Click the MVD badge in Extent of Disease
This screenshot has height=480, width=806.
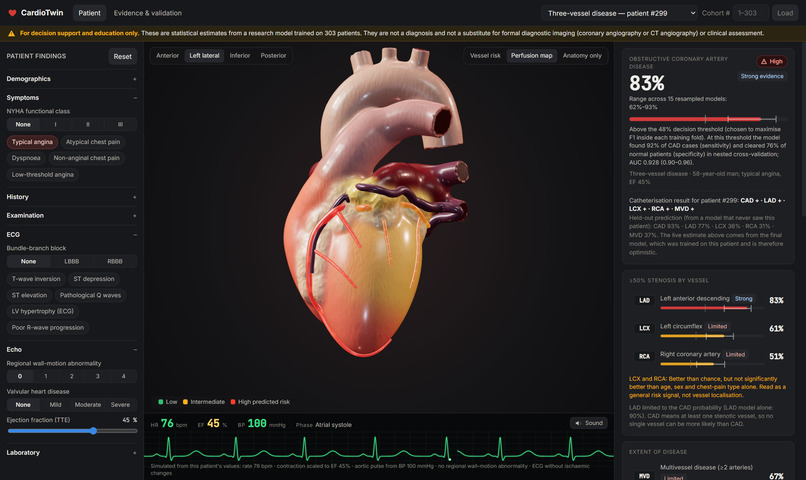pyautogui.click(x=644, y=476)
